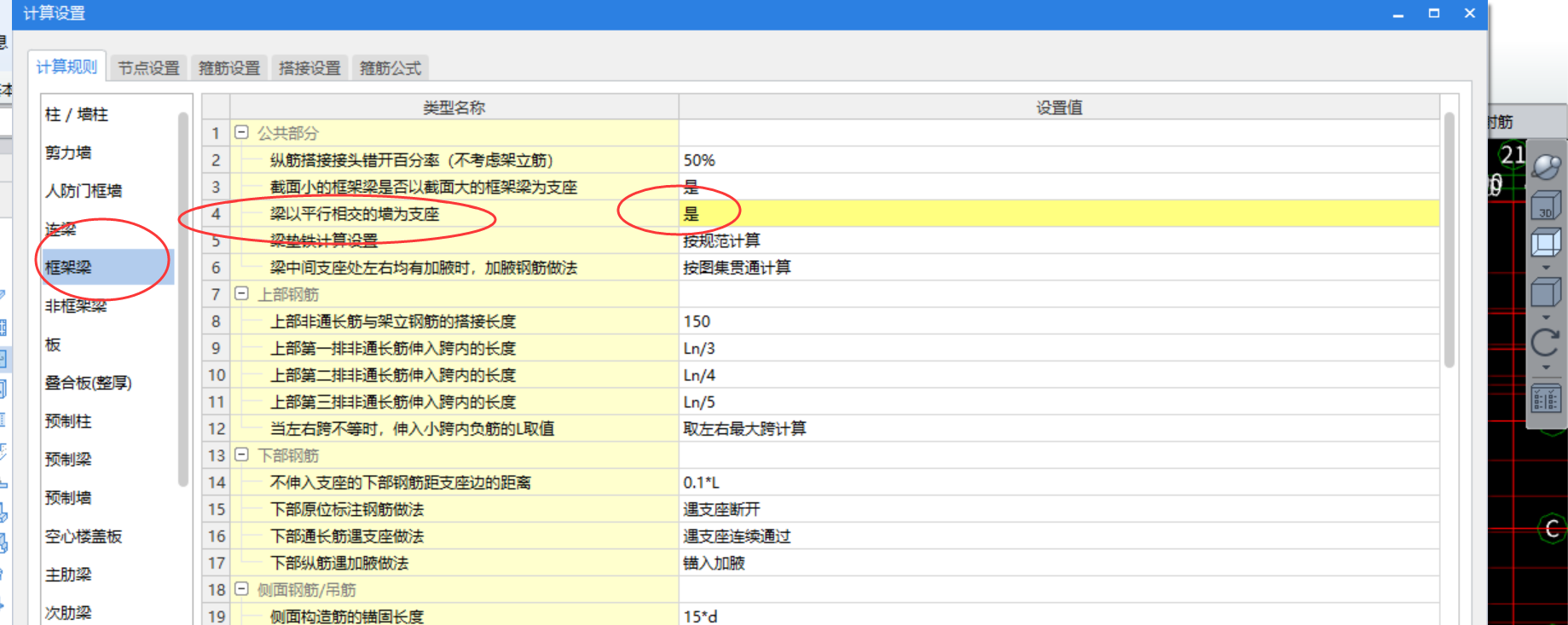Click the 0.1*L value in row 14
This screenshot has height=625, width=1568.
pyautogui.click(x=701, y=483)
